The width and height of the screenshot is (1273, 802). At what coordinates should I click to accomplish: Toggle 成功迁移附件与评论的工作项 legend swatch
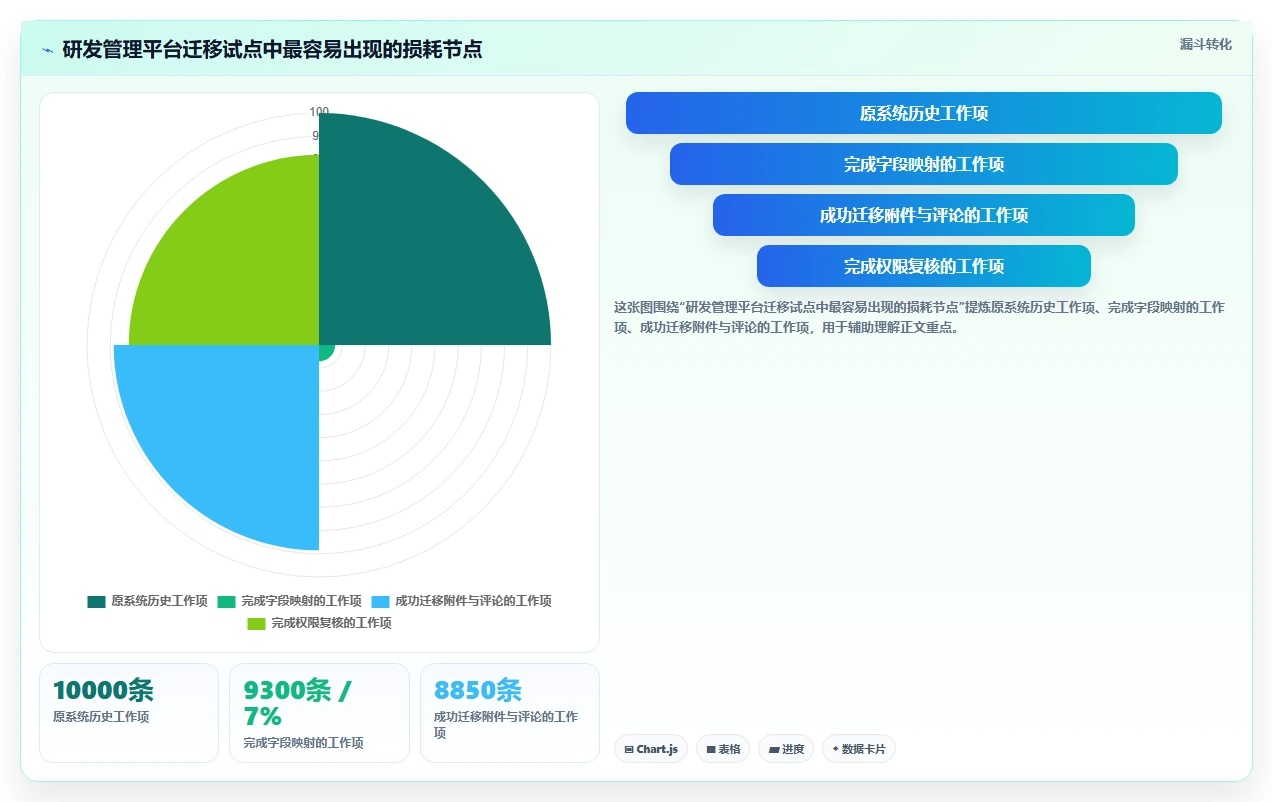click(380, 602)
